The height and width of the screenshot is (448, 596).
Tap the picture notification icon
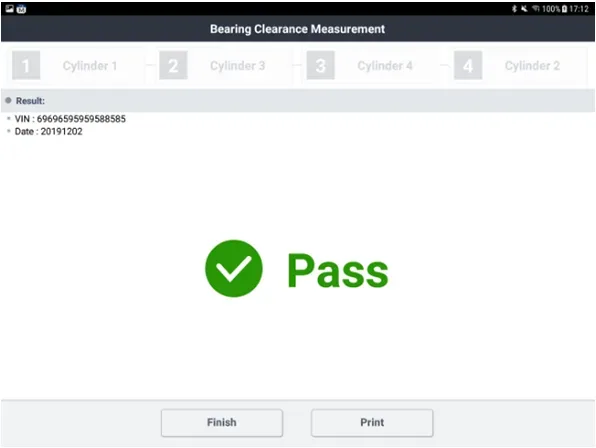tap(10, 9)
